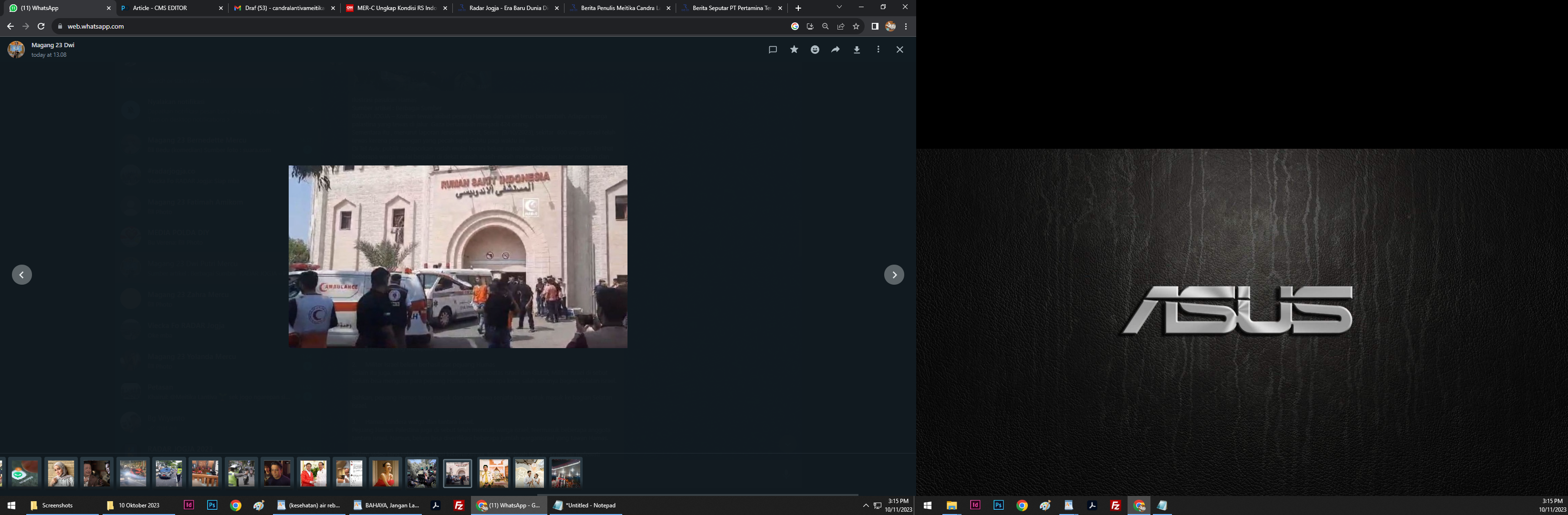Viewport: 1568px width, 515px height.
Task: Select the last thumbnail in the strip
Action: pos(566,473)
